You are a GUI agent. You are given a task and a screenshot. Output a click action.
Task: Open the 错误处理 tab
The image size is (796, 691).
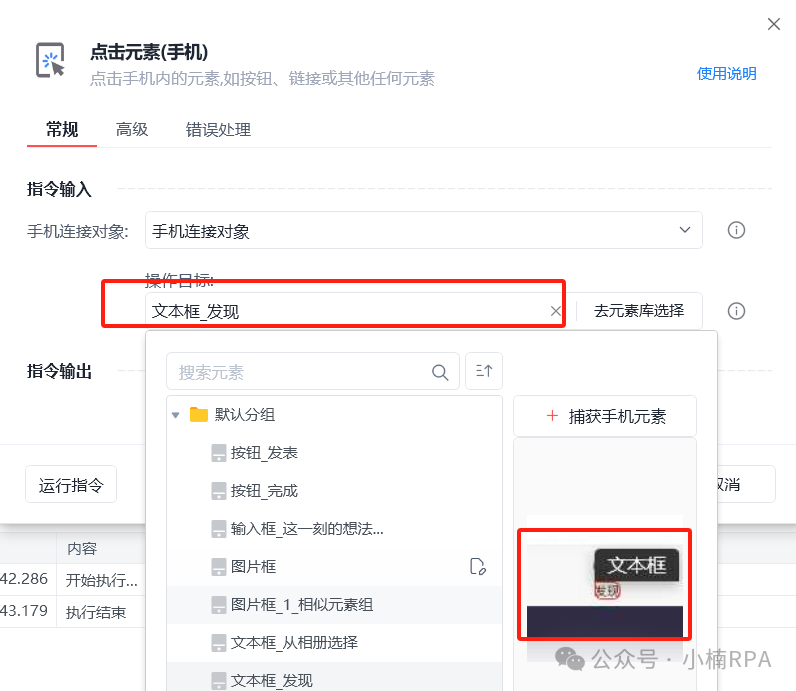pyautogui.click(x=218, y=129)
